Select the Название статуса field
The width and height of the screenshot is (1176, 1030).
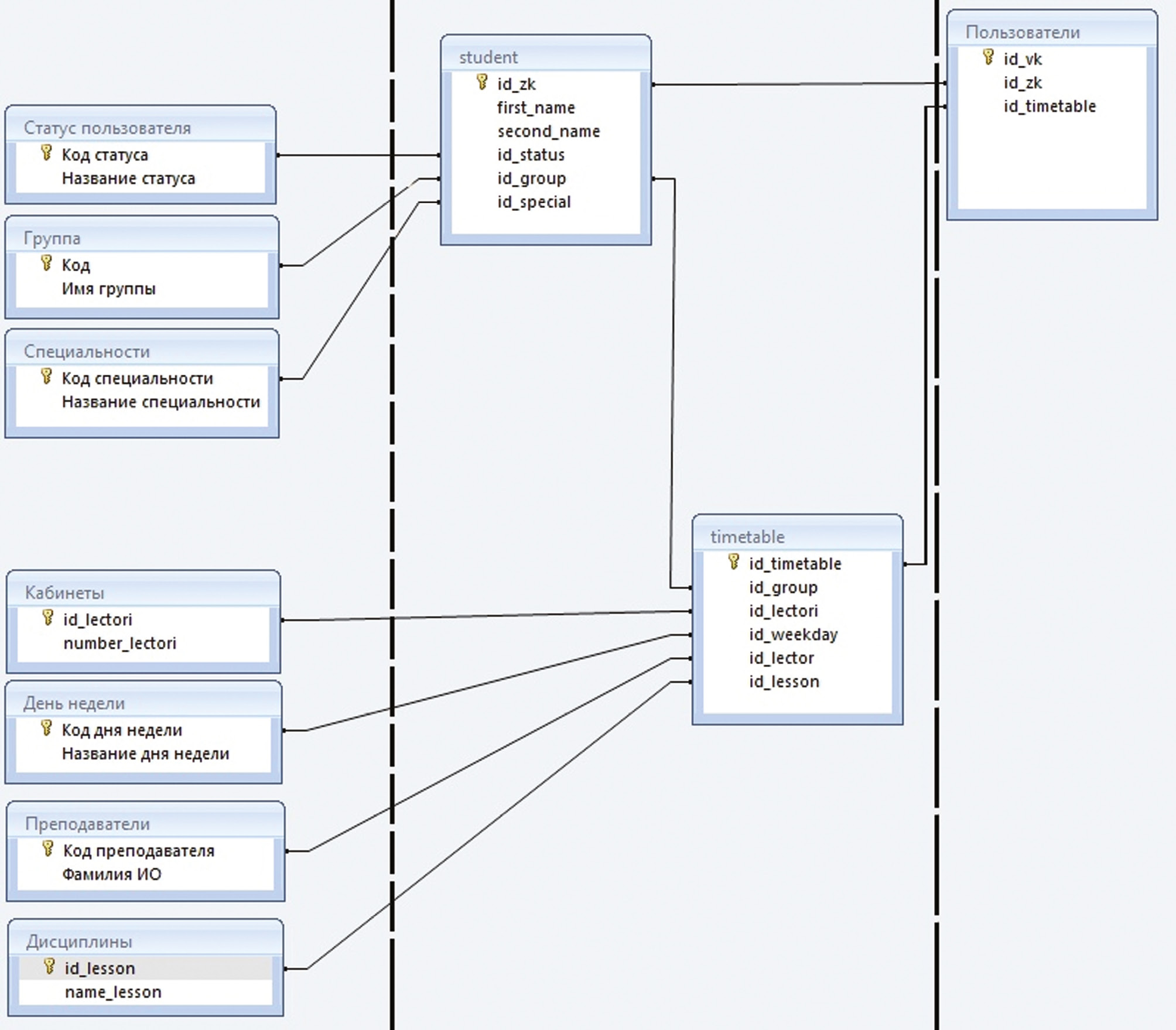128,179
